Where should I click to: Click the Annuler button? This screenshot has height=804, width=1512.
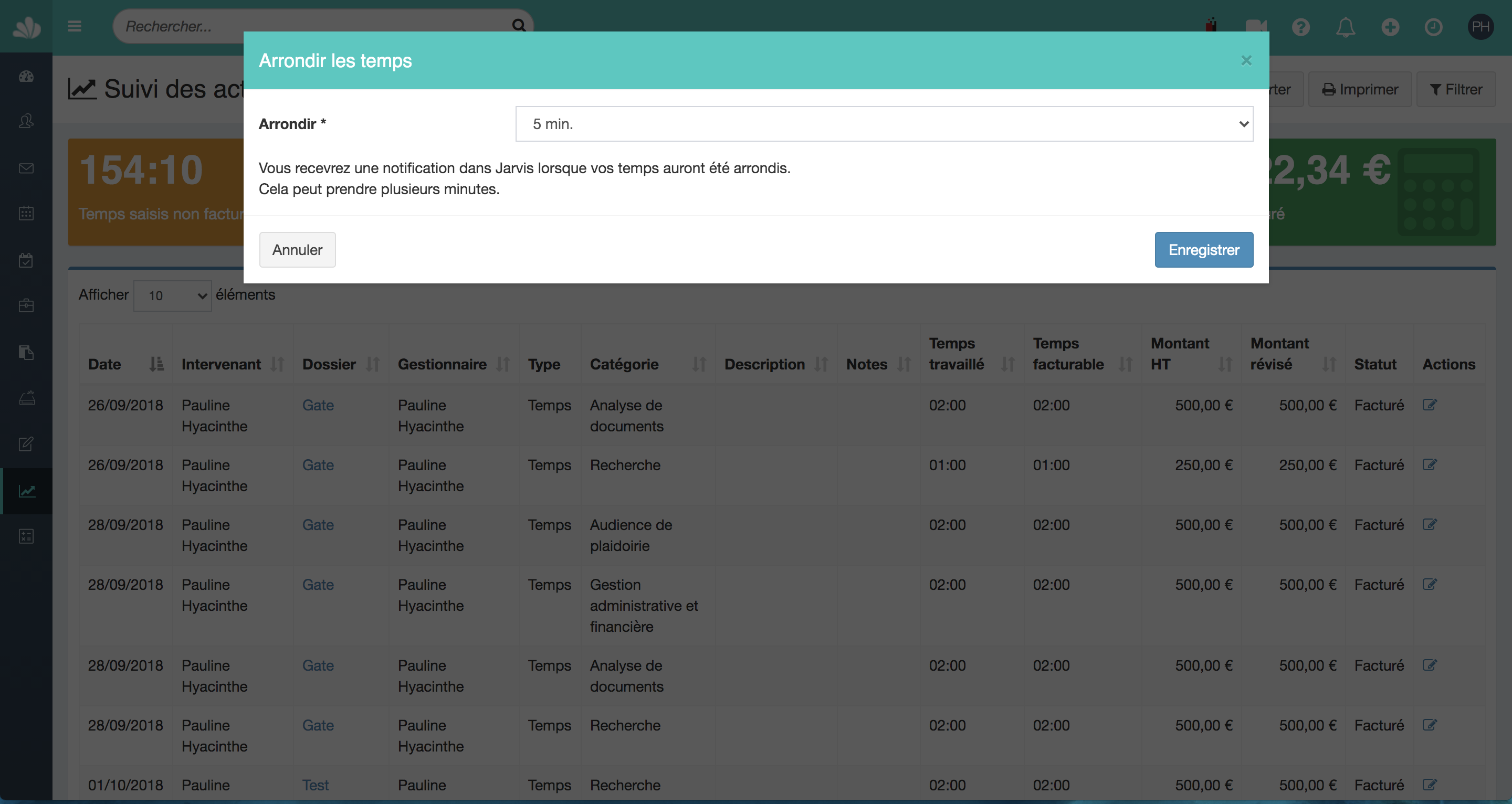298,250
